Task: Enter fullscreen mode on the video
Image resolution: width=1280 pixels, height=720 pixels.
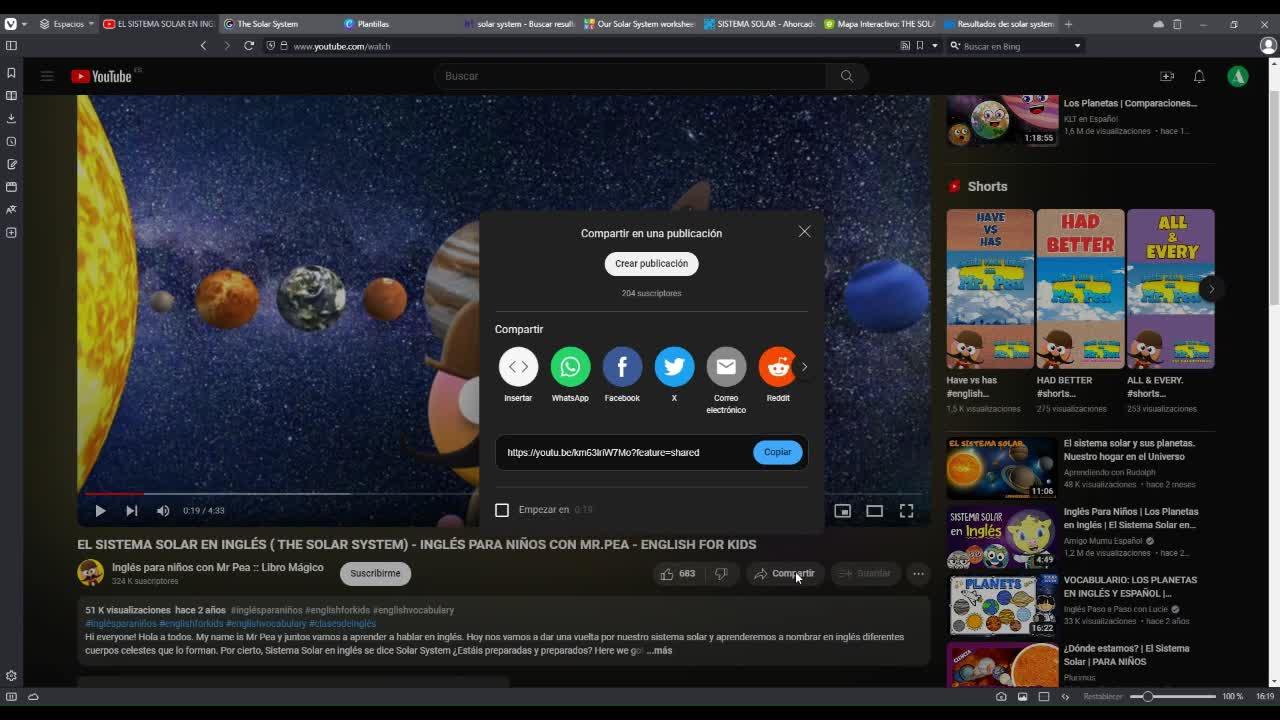Action: [906, 511]
